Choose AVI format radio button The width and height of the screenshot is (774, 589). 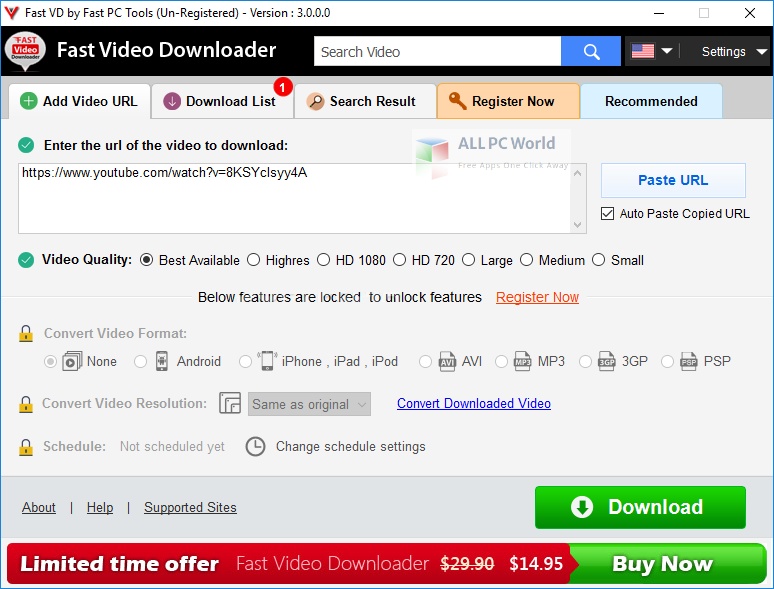425,361
